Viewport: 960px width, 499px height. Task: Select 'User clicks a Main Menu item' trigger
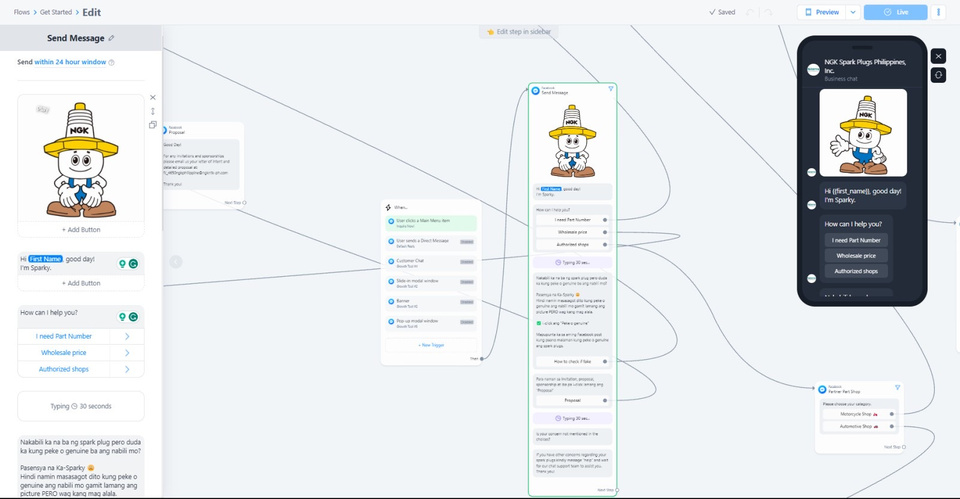pos(431,223)
